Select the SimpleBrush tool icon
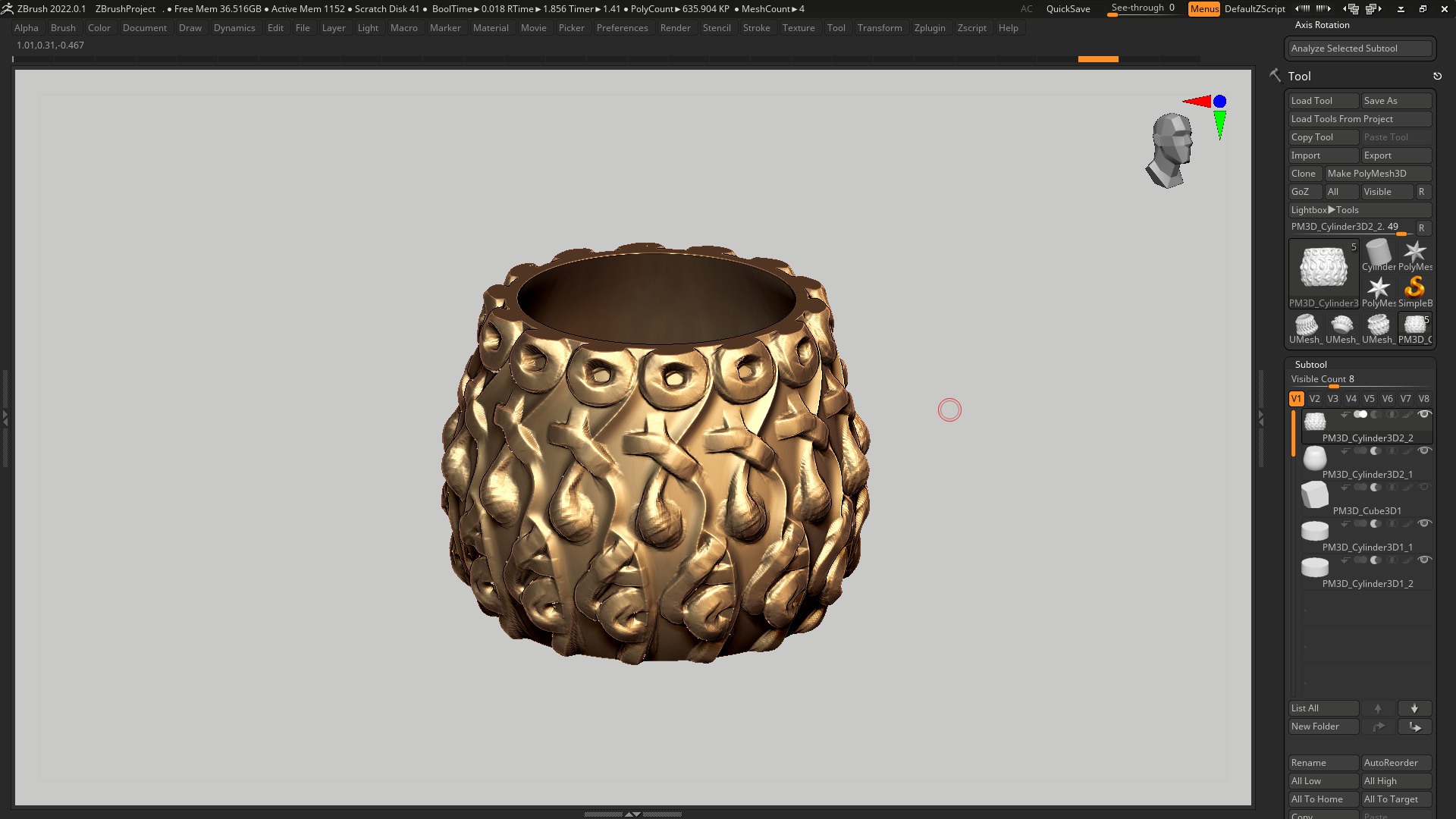This screenshot has height=819, width=1456. click(1415, 291)
